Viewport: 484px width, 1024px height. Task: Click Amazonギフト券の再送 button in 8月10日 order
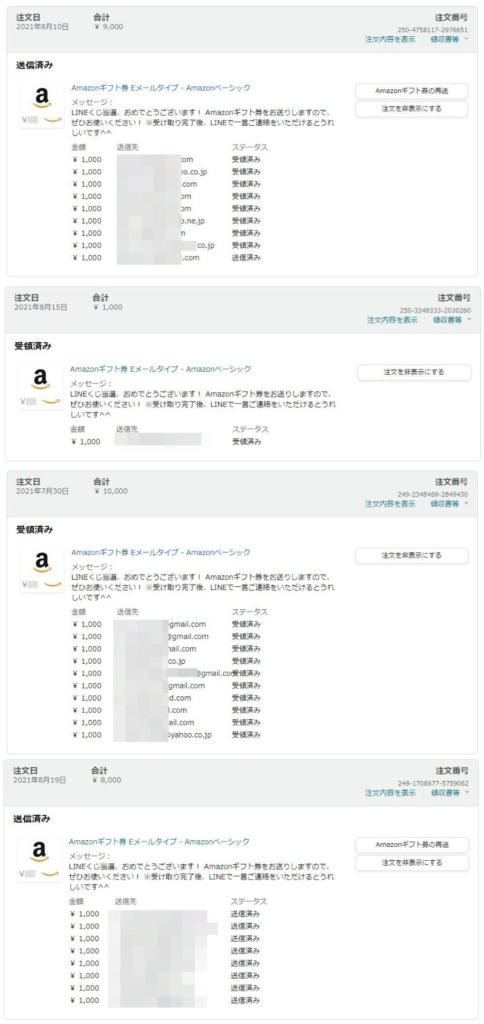coord(411,90)
